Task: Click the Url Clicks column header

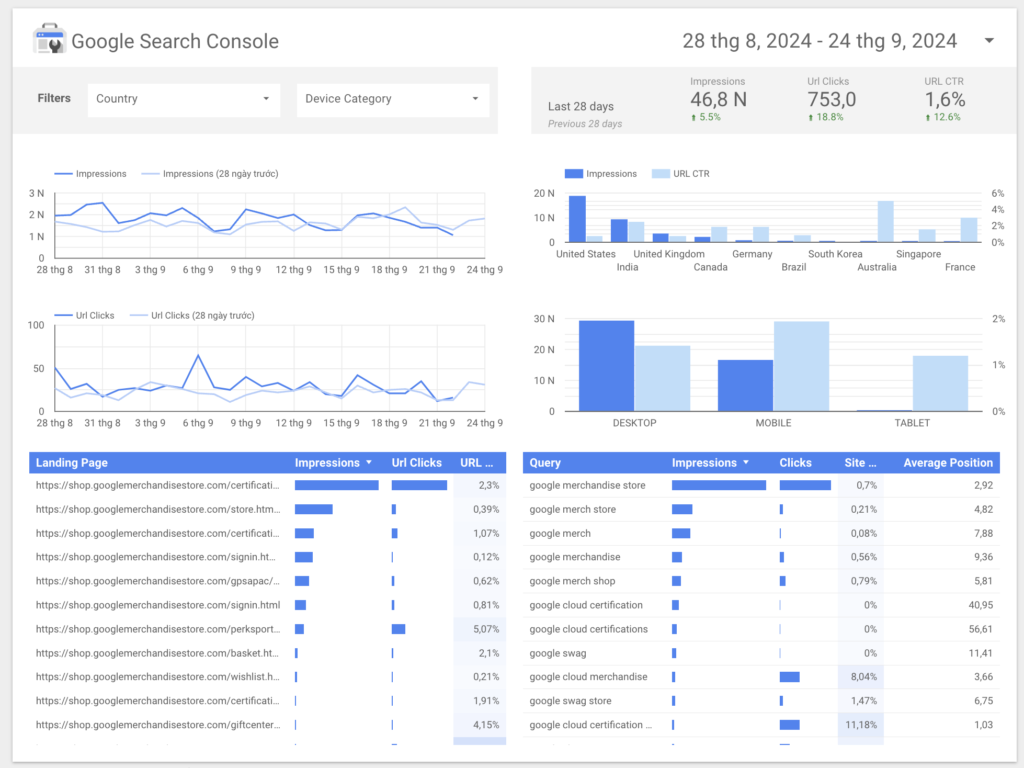Action: [x=417, y=462]
